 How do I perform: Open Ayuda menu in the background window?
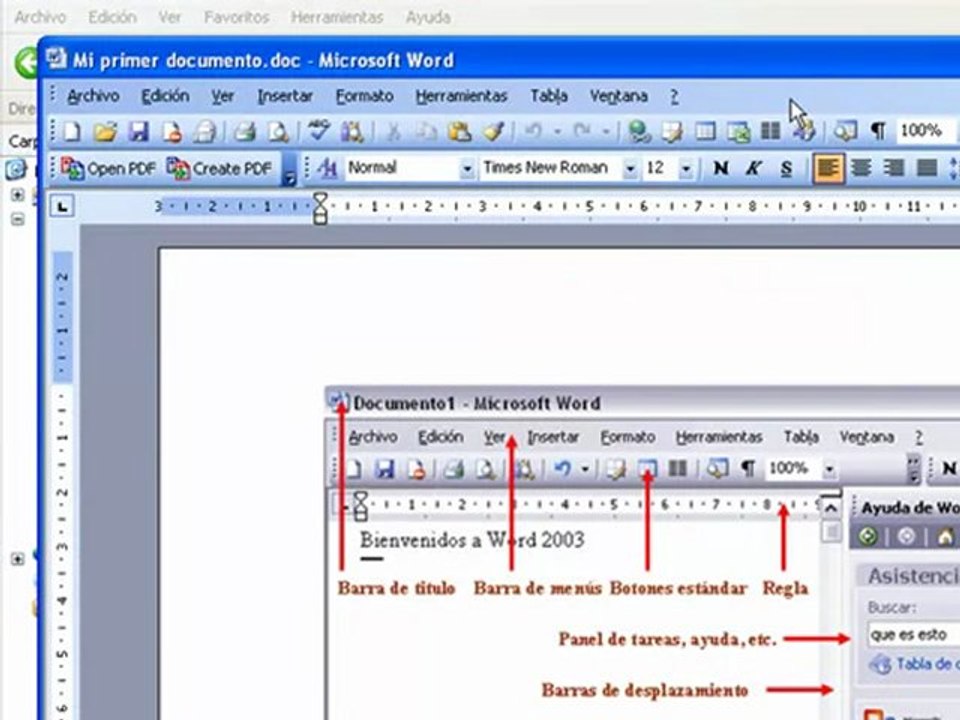pyautogui.click(x=428, y=17)
